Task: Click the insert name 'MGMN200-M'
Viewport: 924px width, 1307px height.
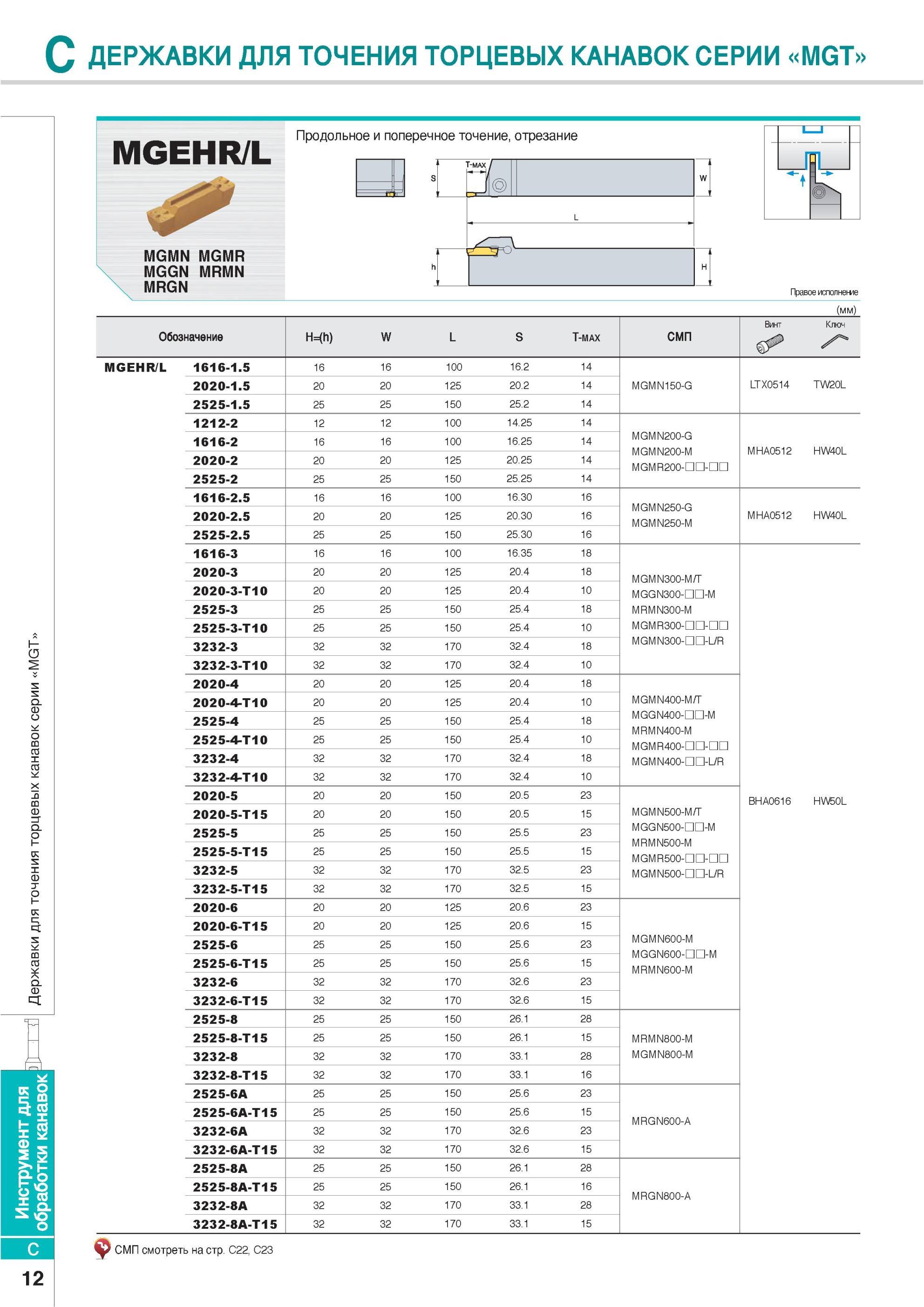Action: tap(661, 451)
